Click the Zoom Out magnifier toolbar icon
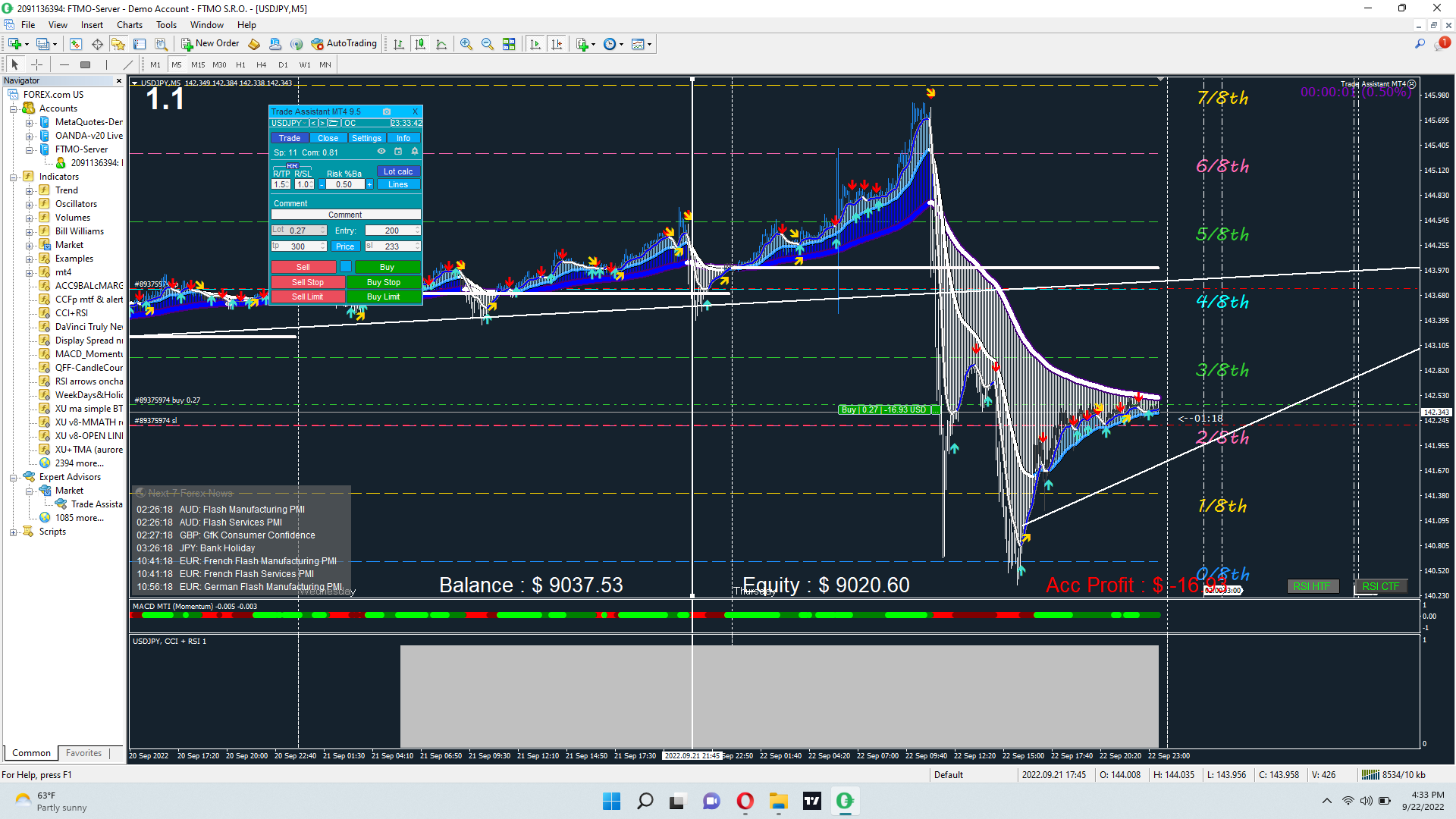The height and width of the screenshot is (819, 1456). (488, 44)
